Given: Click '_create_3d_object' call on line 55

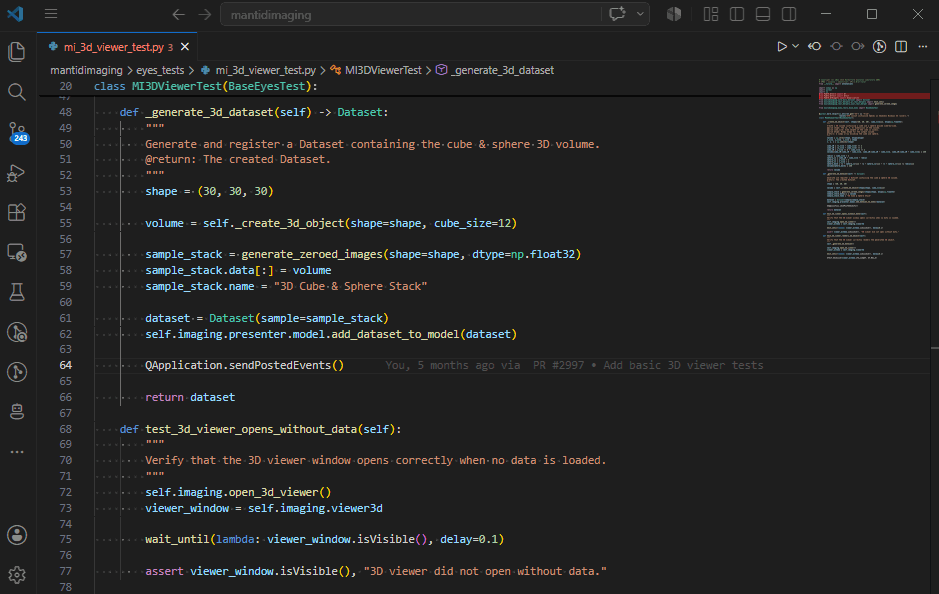Looking at the screenshot, I should click(289, 223).
